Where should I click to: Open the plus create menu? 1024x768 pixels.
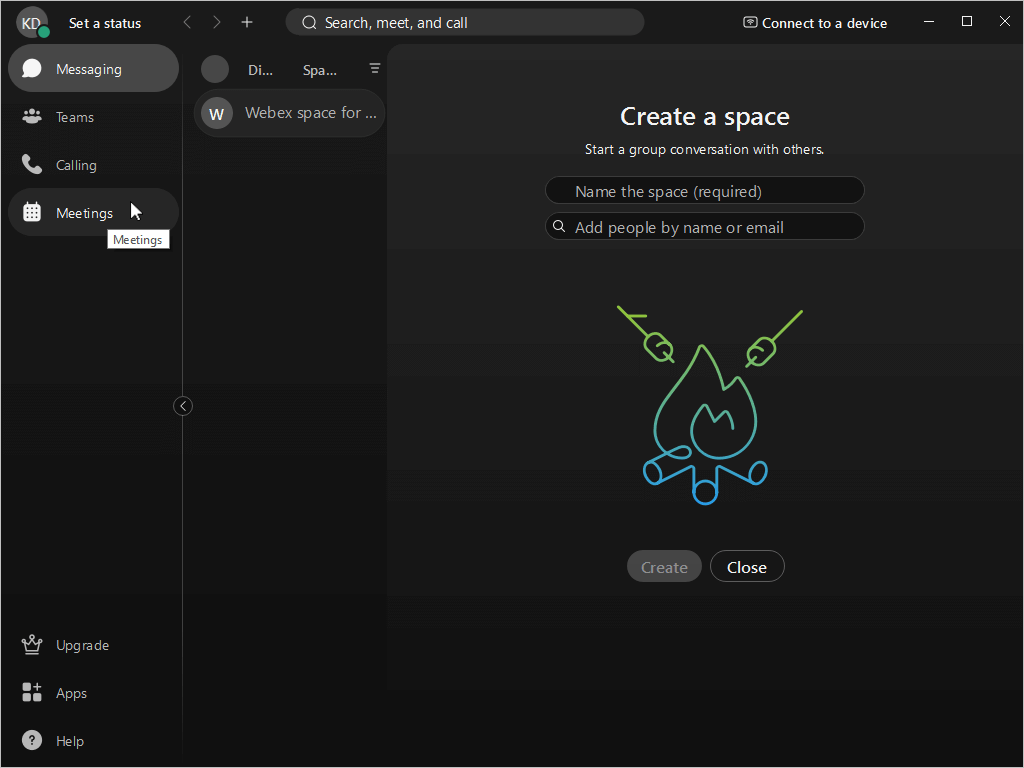[x=247, y=22]
